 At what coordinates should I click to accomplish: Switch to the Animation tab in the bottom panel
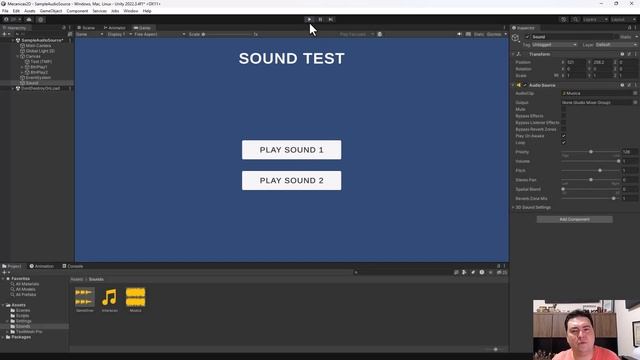coord(41,266)
